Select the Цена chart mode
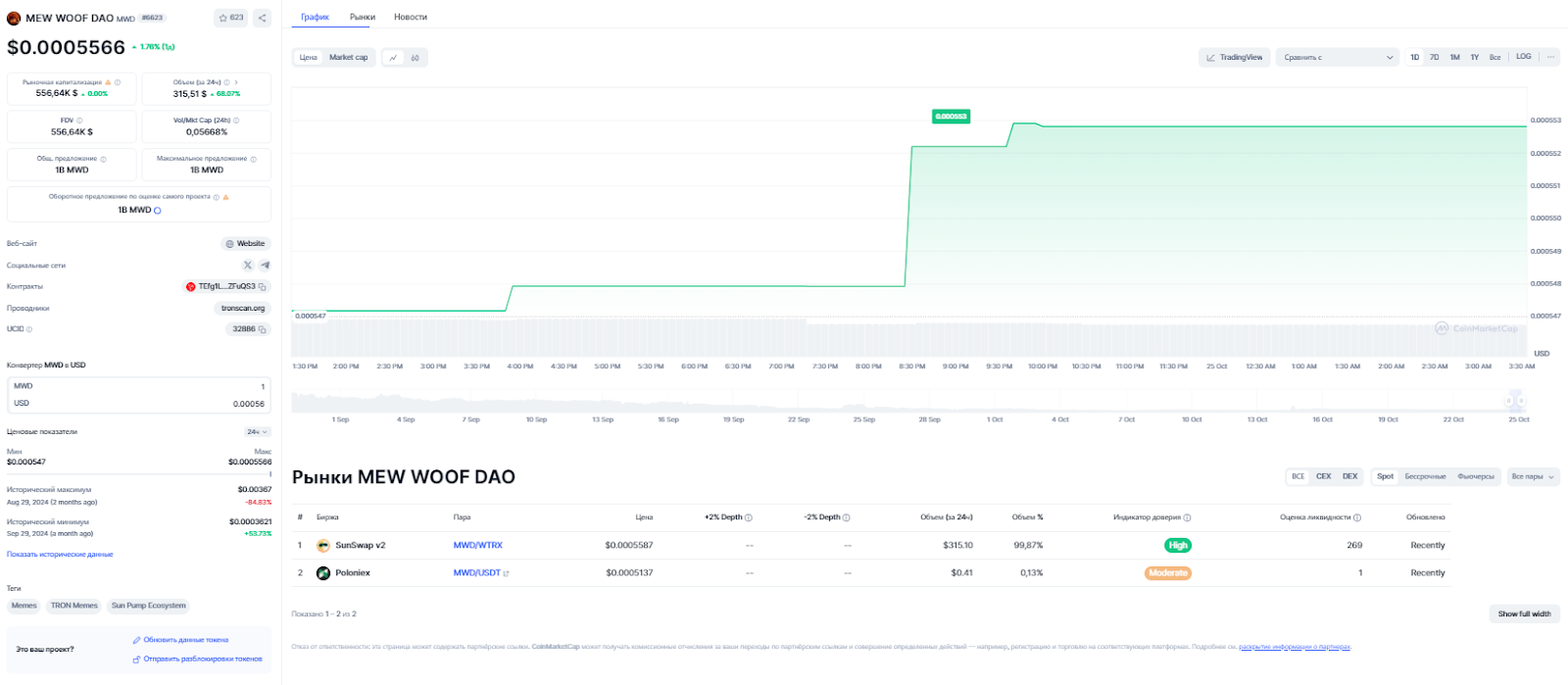Image resolution: width=1568 pixels, height=685 pixels. [x=309, y=58]
